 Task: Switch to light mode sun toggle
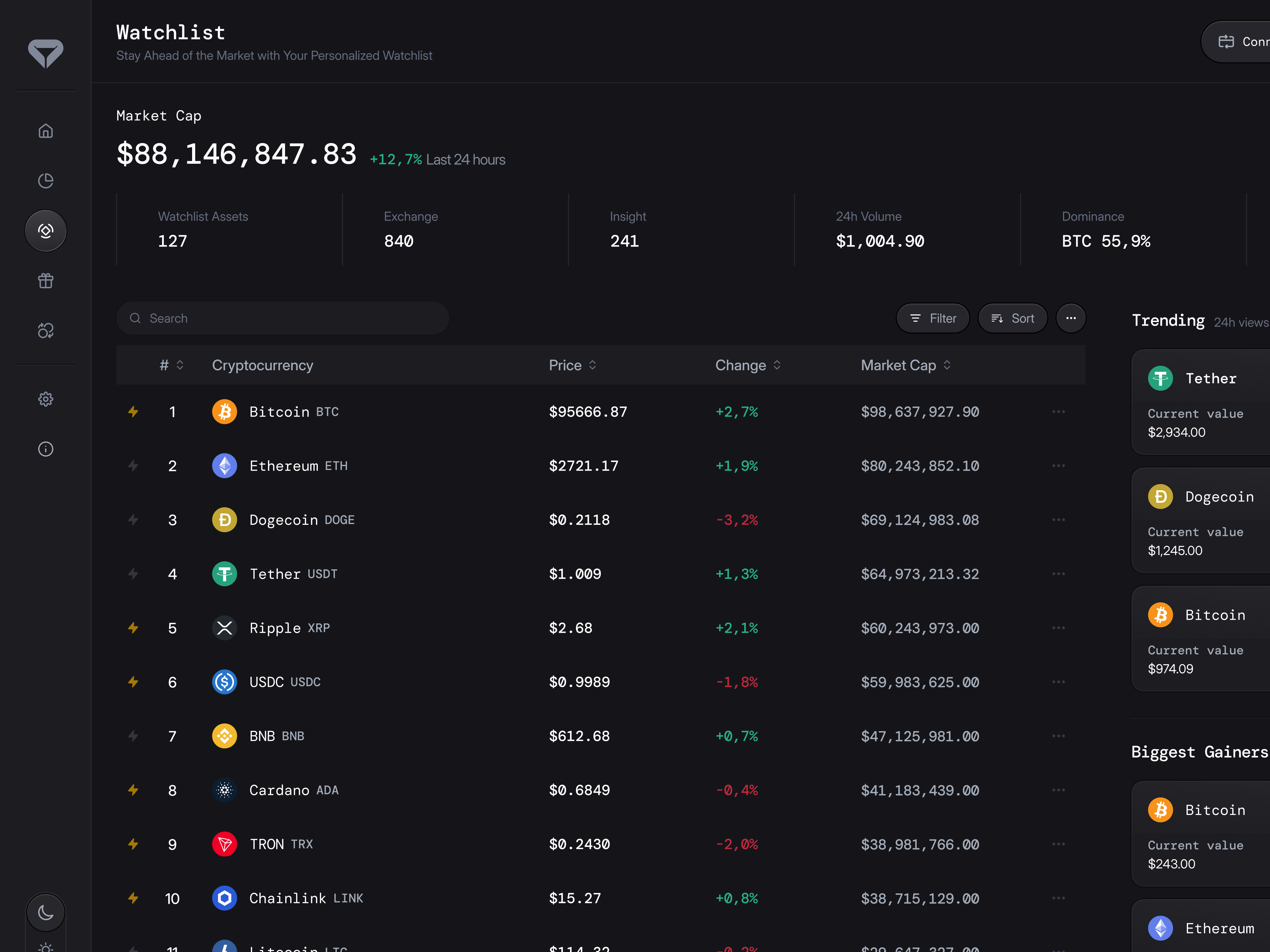pyautogui.click(x=45, y=947)
